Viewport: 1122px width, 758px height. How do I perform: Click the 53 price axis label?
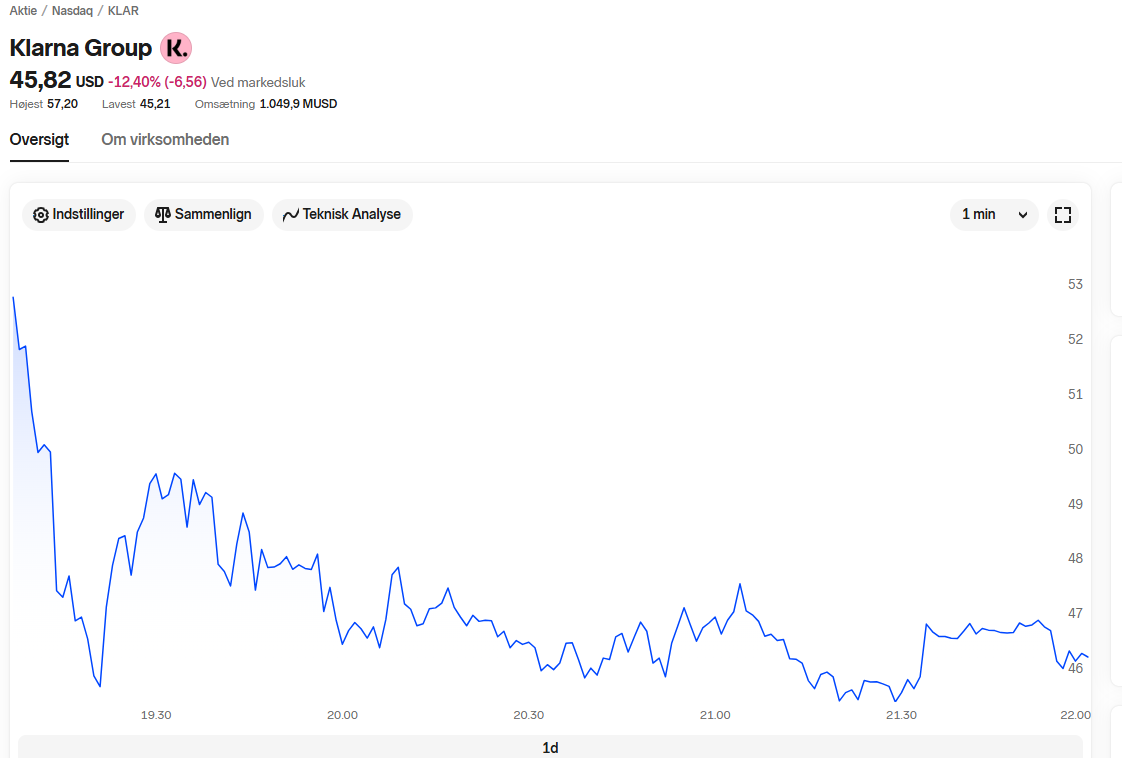(x=1075, y=284)
